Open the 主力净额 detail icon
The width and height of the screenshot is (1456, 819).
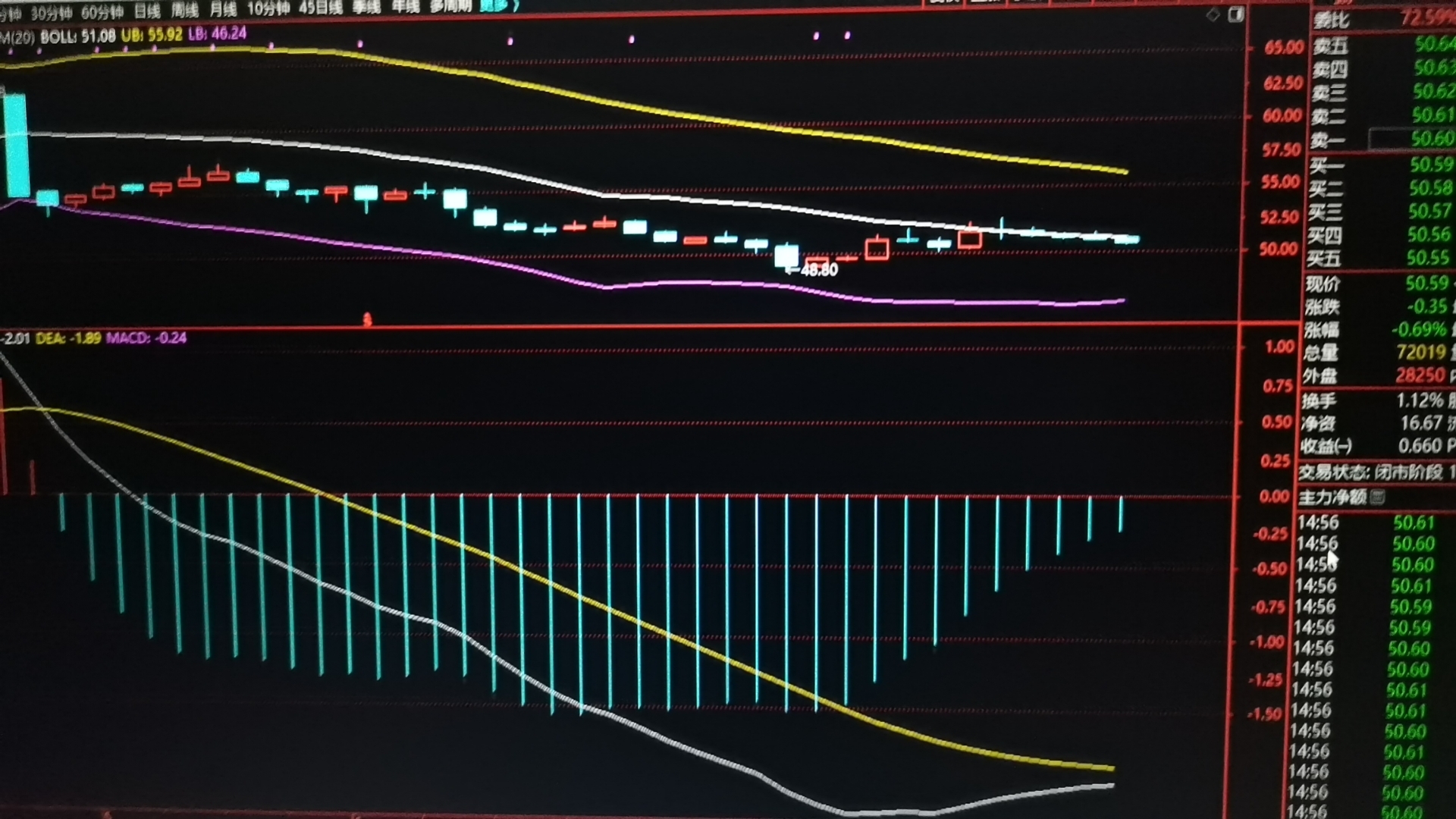(x=1378, y=497)
